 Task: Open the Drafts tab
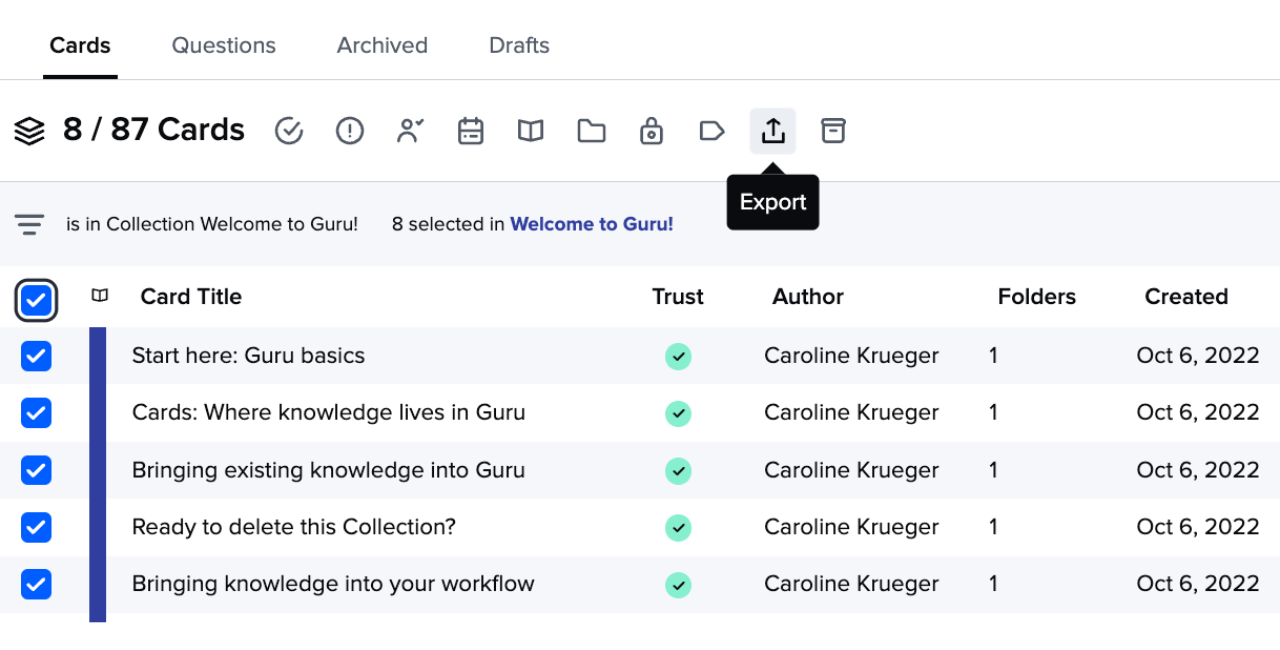[519, 46]
